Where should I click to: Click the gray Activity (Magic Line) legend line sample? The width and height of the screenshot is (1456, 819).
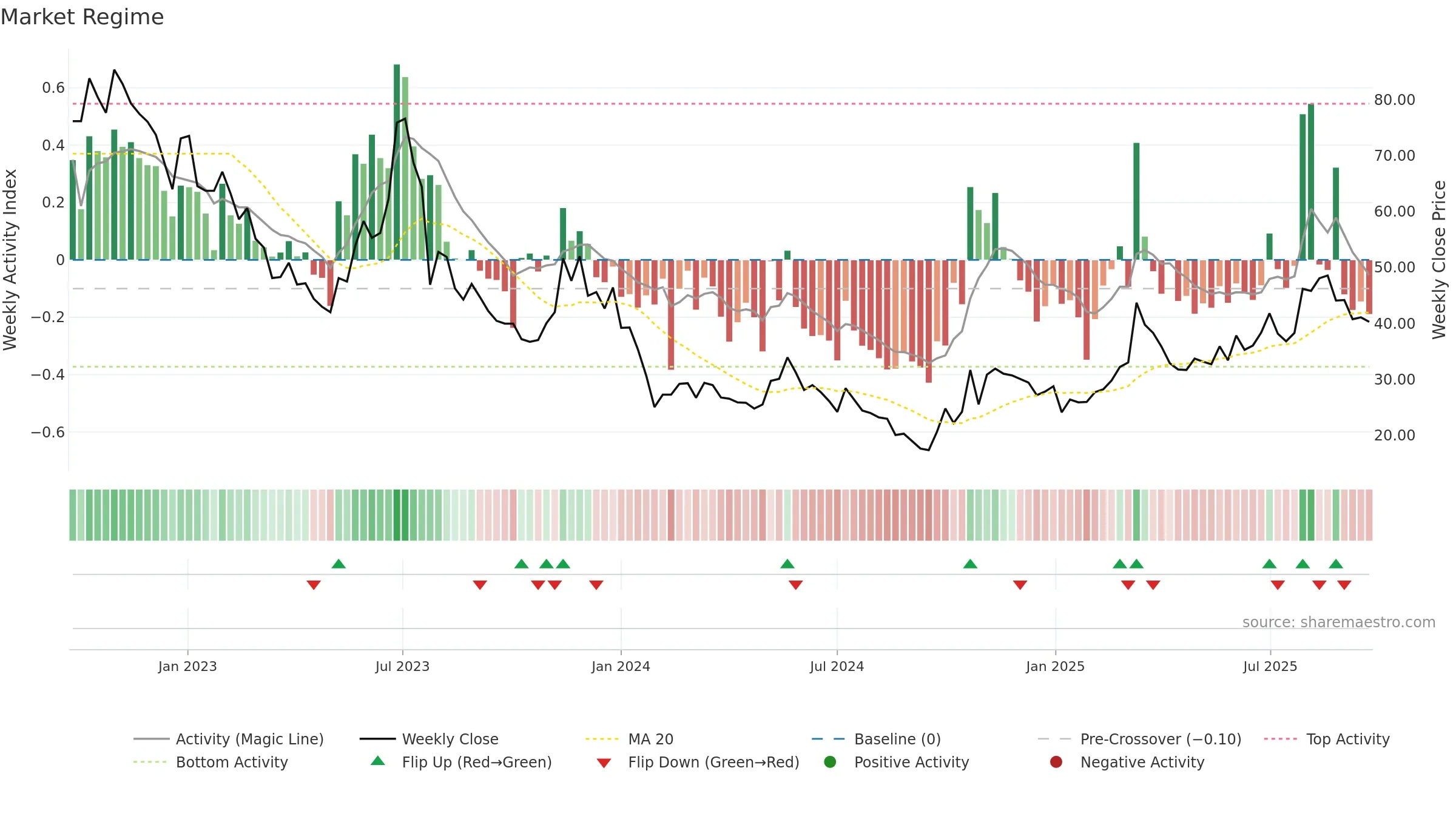(x=151, y=739)
